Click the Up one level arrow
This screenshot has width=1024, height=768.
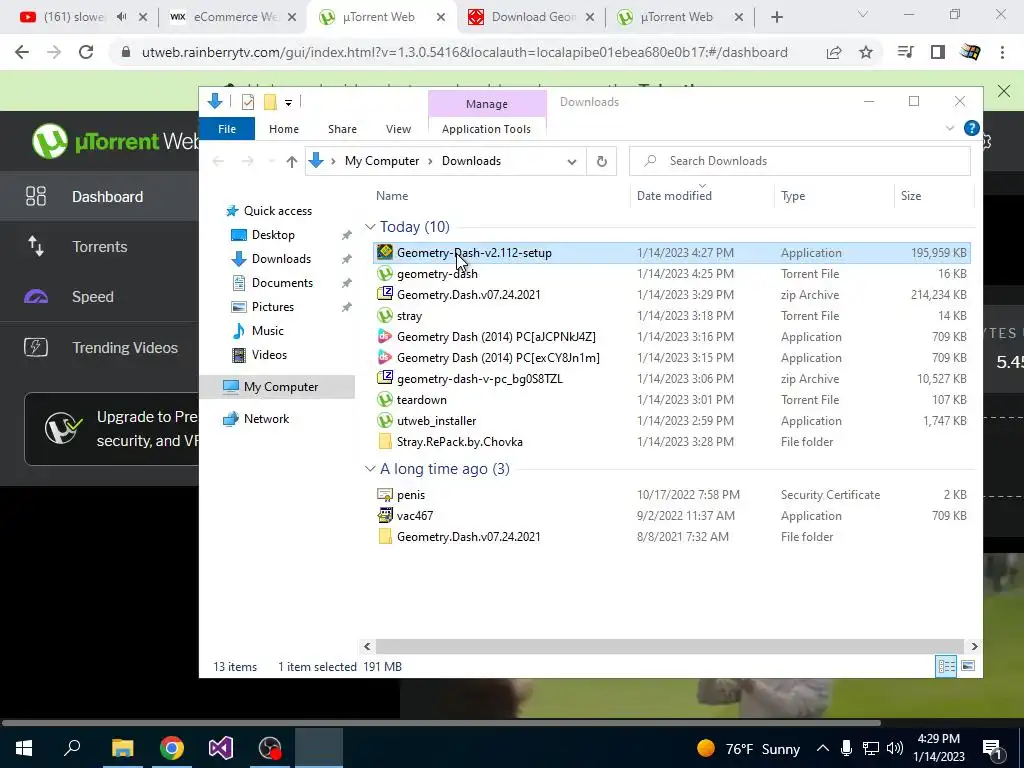tap(291, 161)
